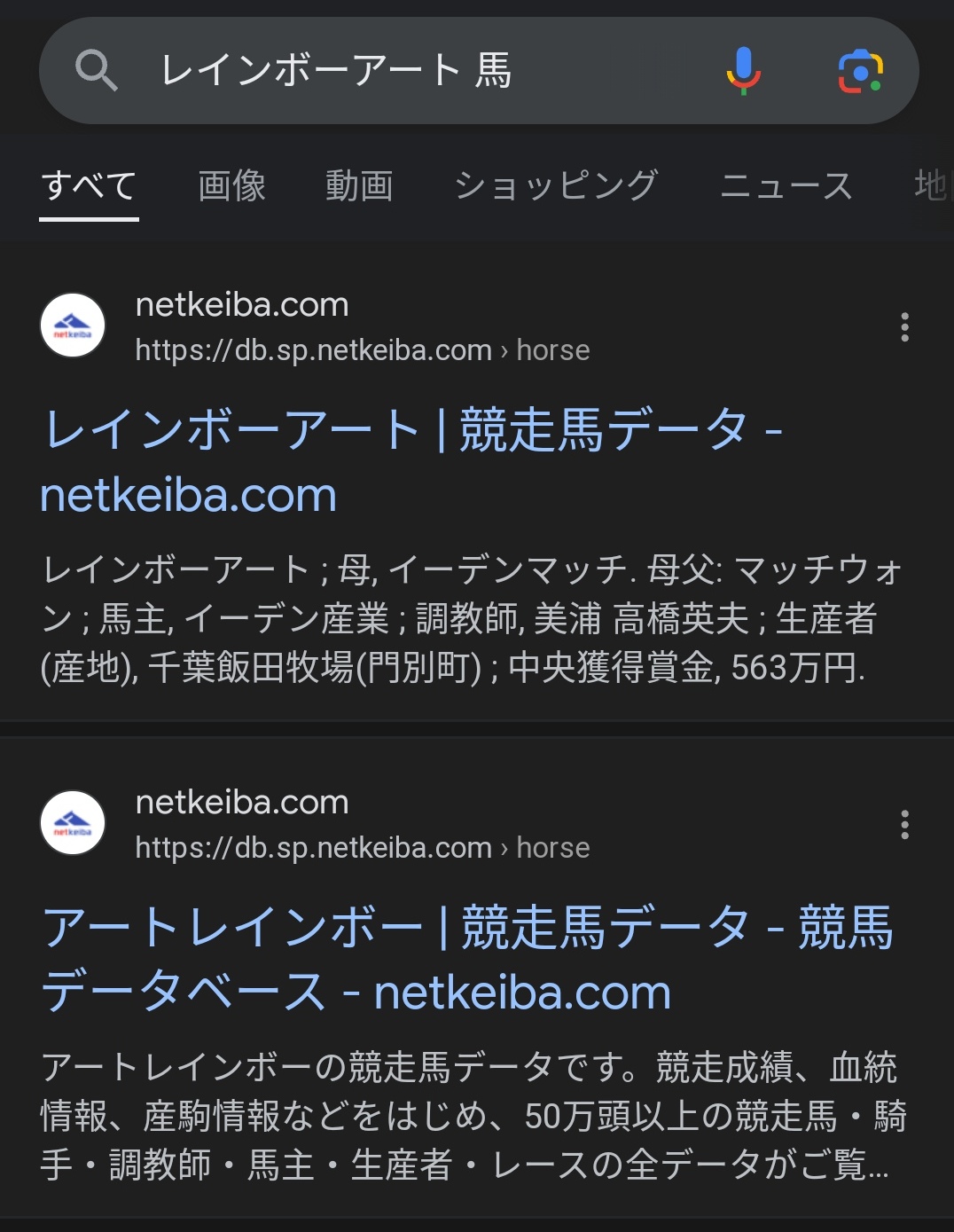Screen dimensions: 954x1232
Task: Switch to the 動画 tab
Action: click(x=358, y=186)
